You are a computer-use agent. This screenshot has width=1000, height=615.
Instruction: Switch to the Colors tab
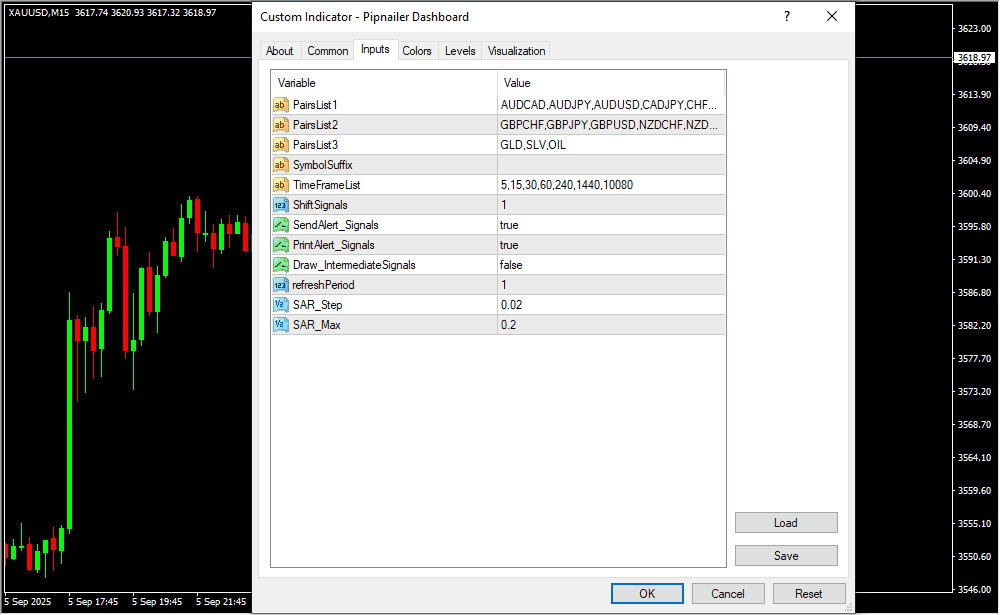[417, 51]
